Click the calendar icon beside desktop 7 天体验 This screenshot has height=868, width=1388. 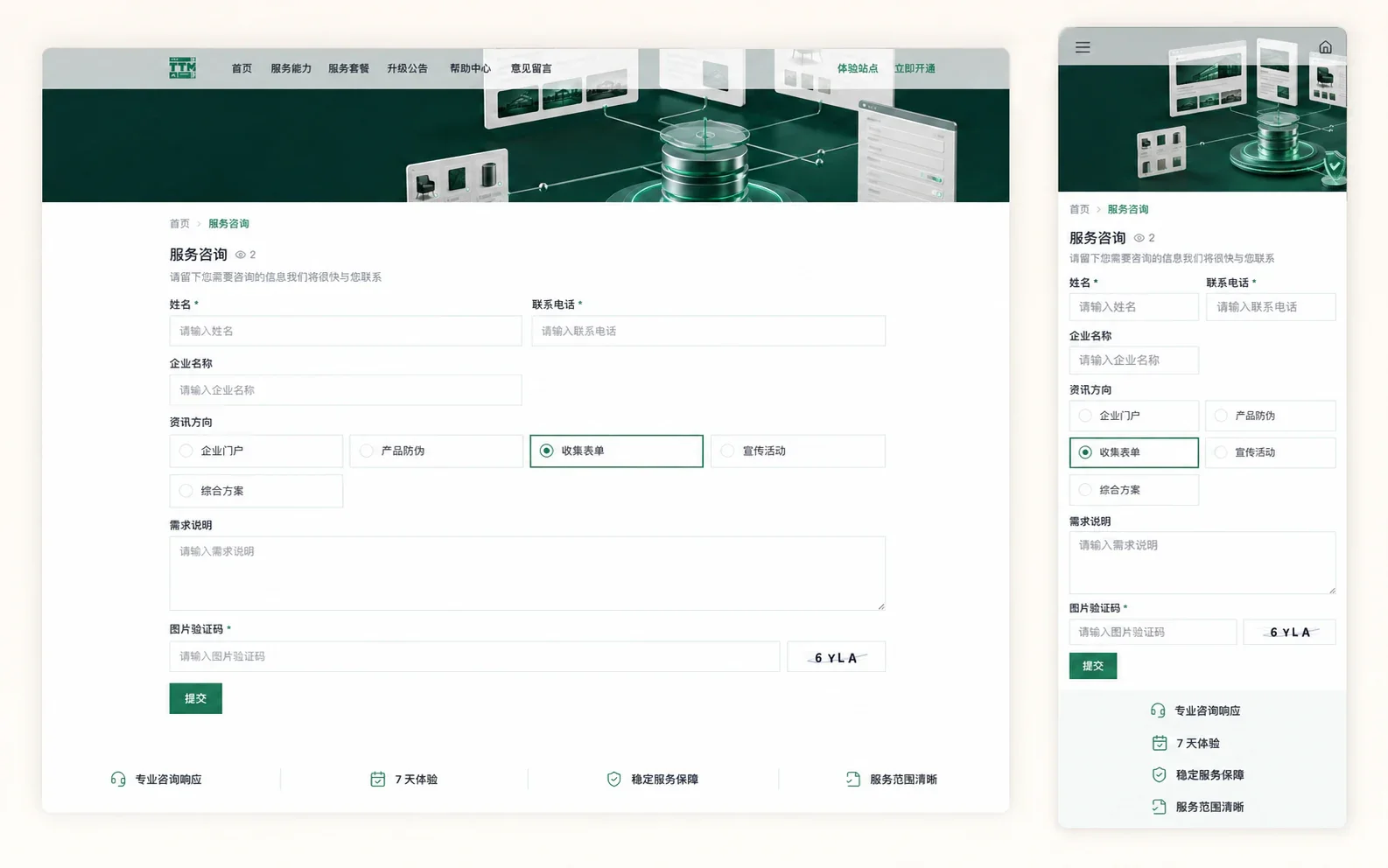377,779
